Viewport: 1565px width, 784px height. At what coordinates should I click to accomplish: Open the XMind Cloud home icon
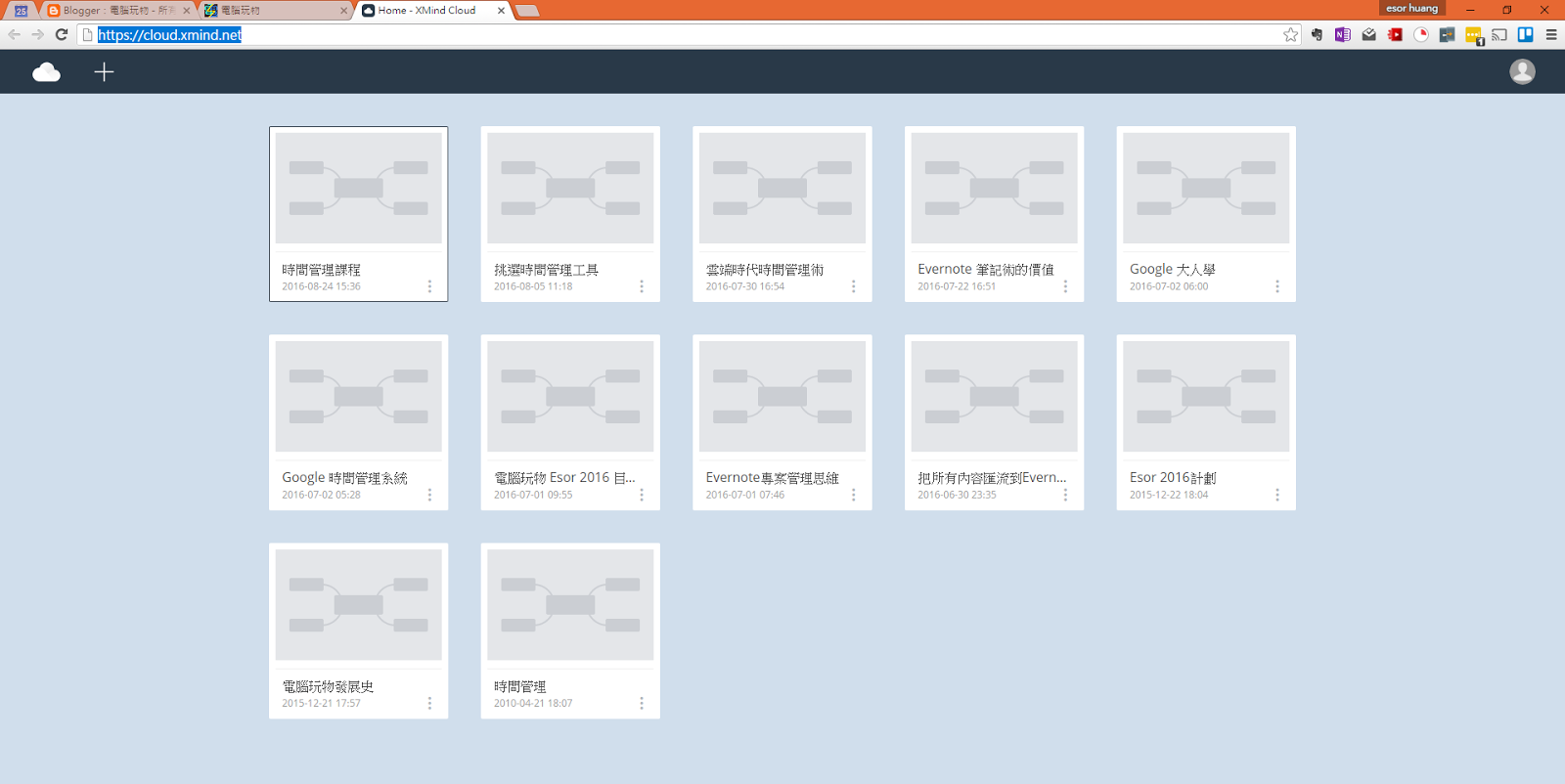[46, 72]
